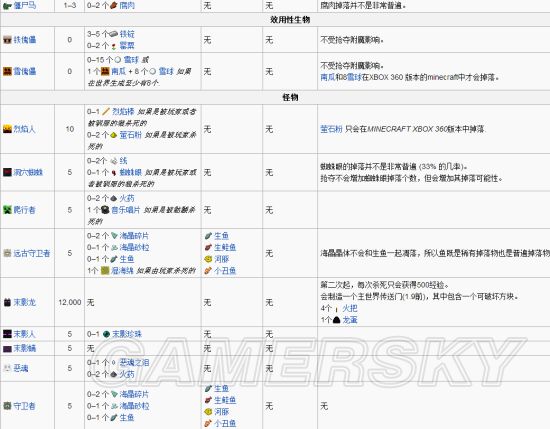
Task: Click the wet sponge icon in Elder Guardian row
Action: point(105,270)
